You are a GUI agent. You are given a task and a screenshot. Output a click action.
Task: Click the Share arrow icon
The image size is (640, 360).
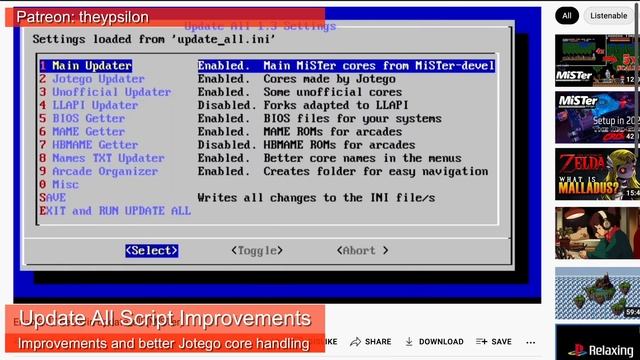coord(355,342)
